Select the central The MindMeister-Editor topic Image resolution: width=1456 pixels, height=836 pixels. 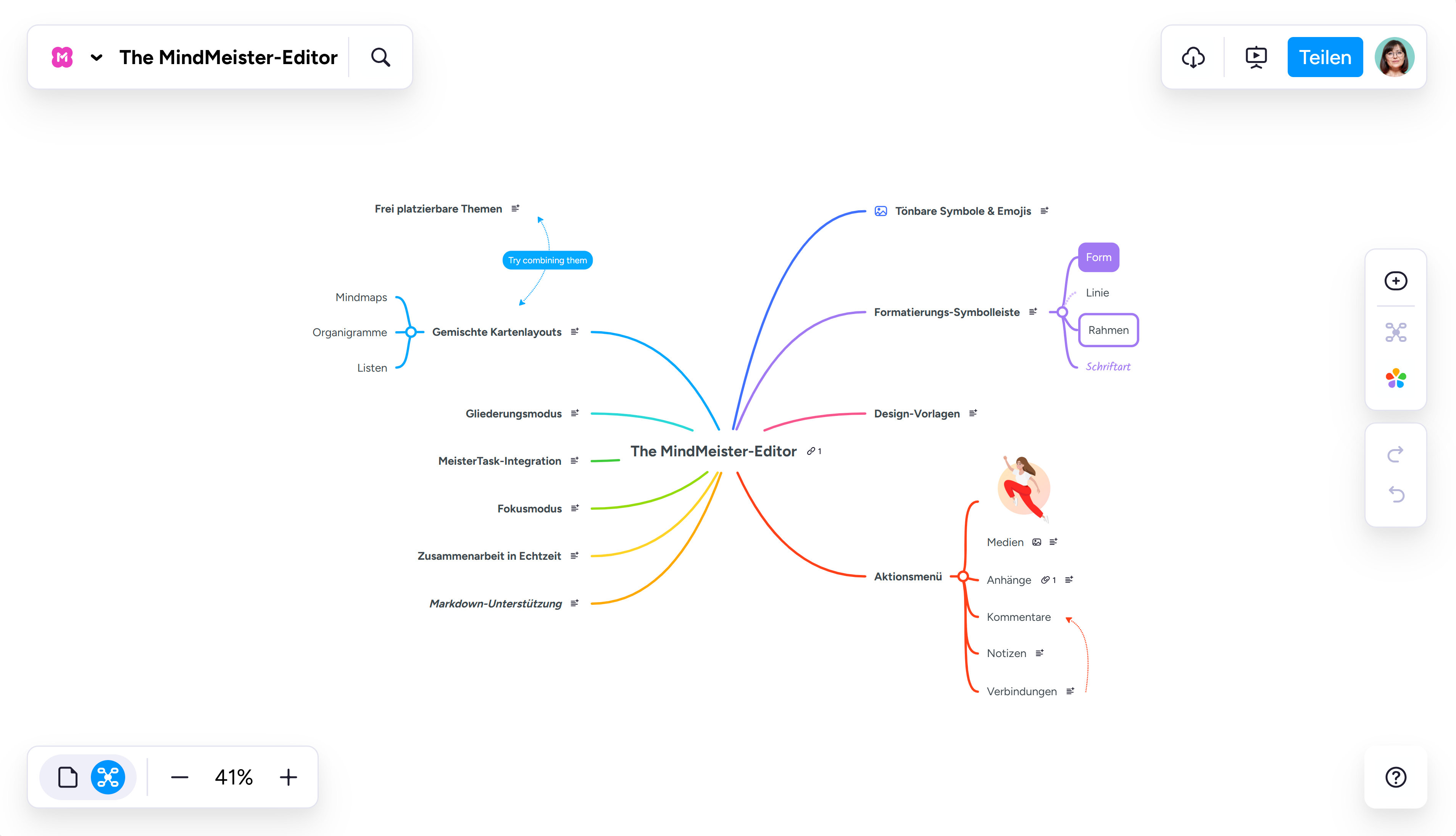(713, 451)
